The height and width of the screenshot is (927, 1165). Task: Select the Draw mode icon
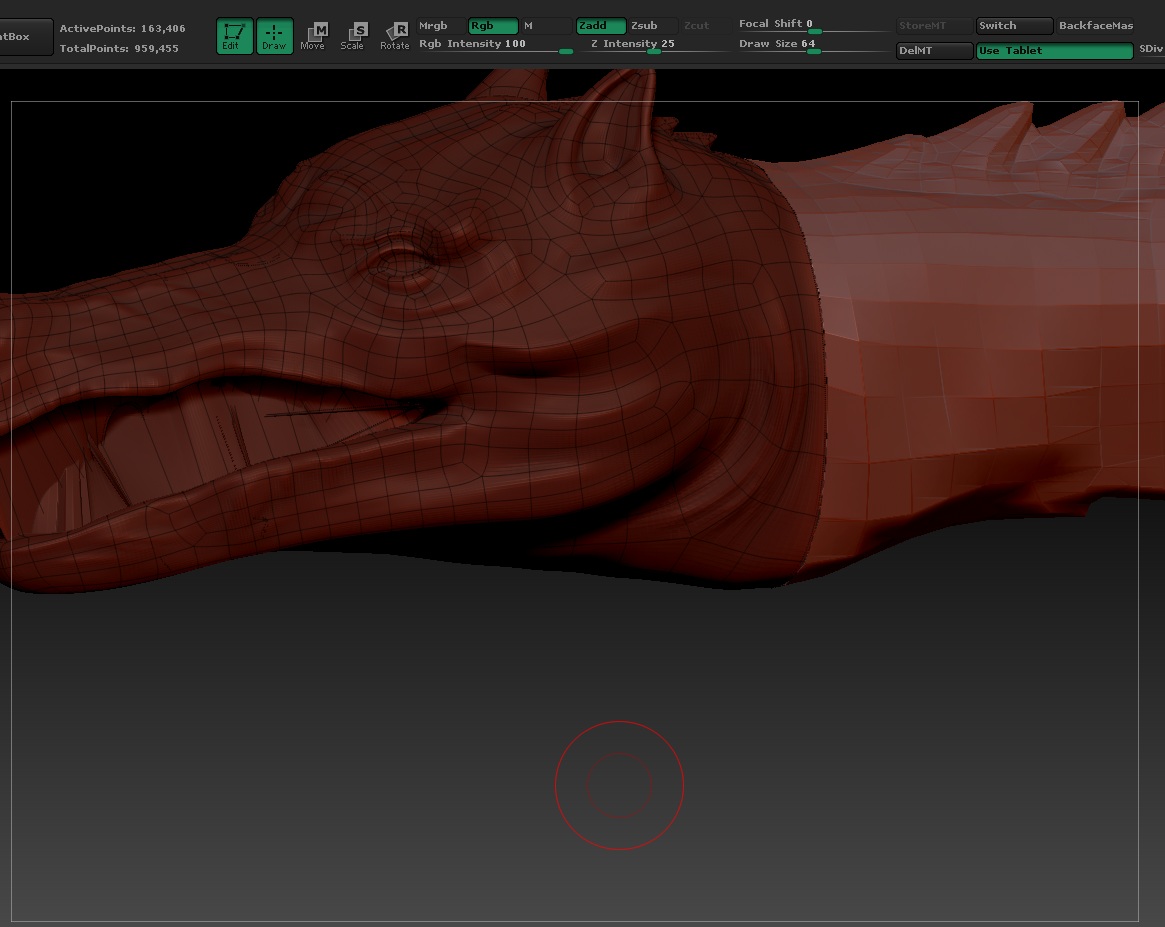pyautogui.click(x=274, y=36)
